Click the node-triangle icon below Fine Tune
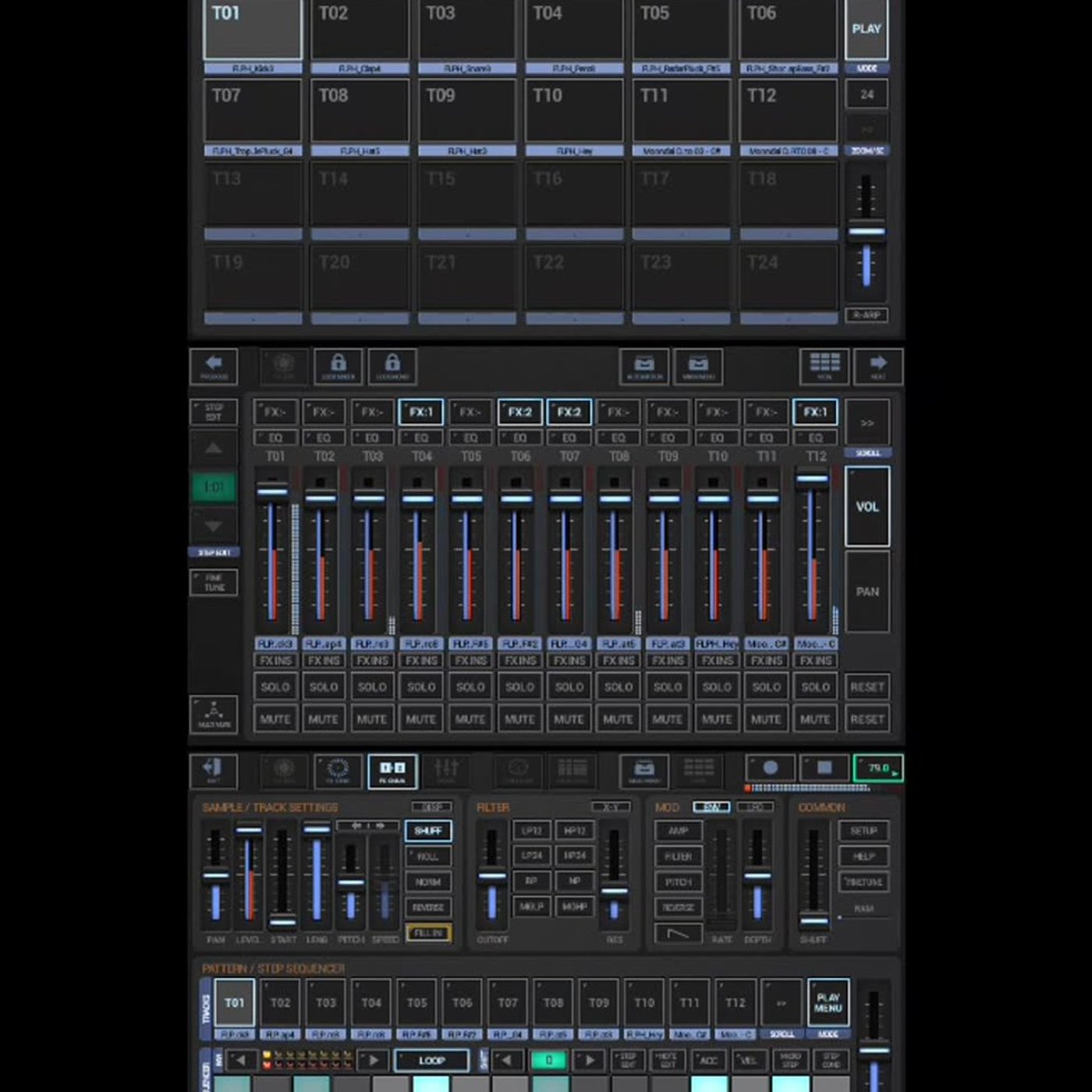Image resolution: width=1092 pixels, height=1092 pixels. point(214,714)
